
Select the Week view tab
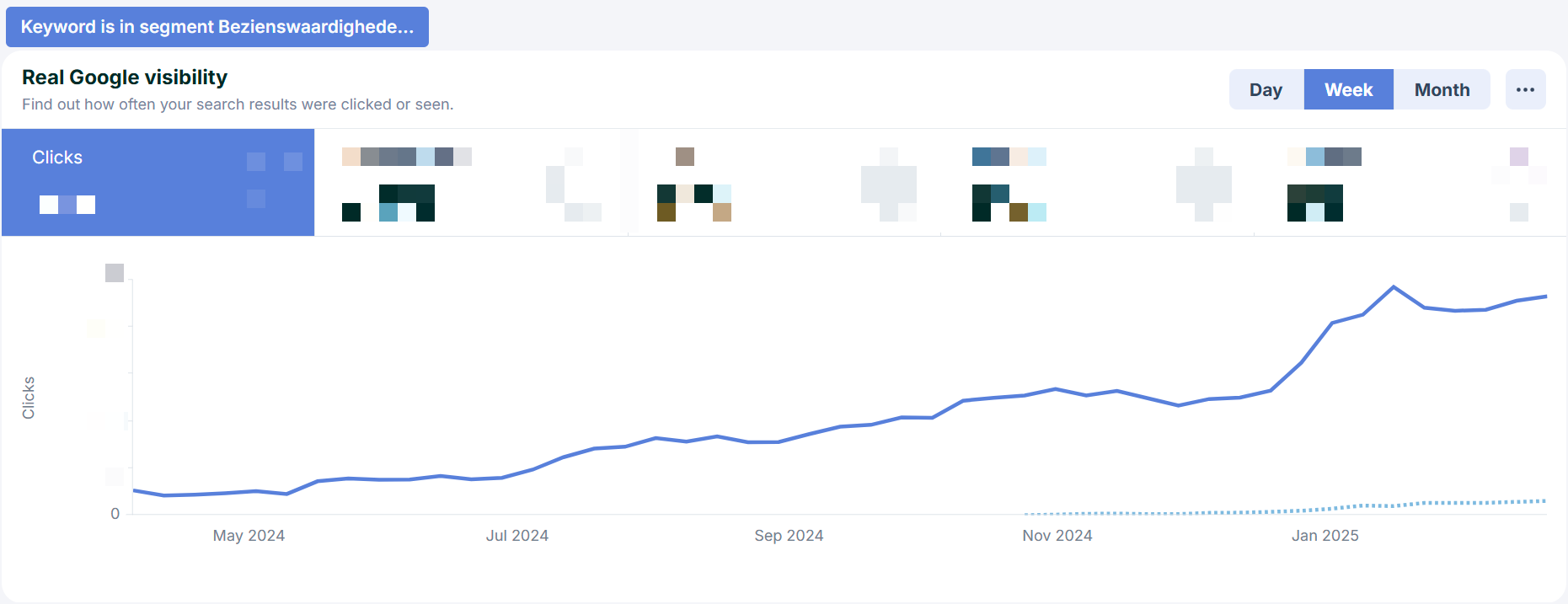1348,89
